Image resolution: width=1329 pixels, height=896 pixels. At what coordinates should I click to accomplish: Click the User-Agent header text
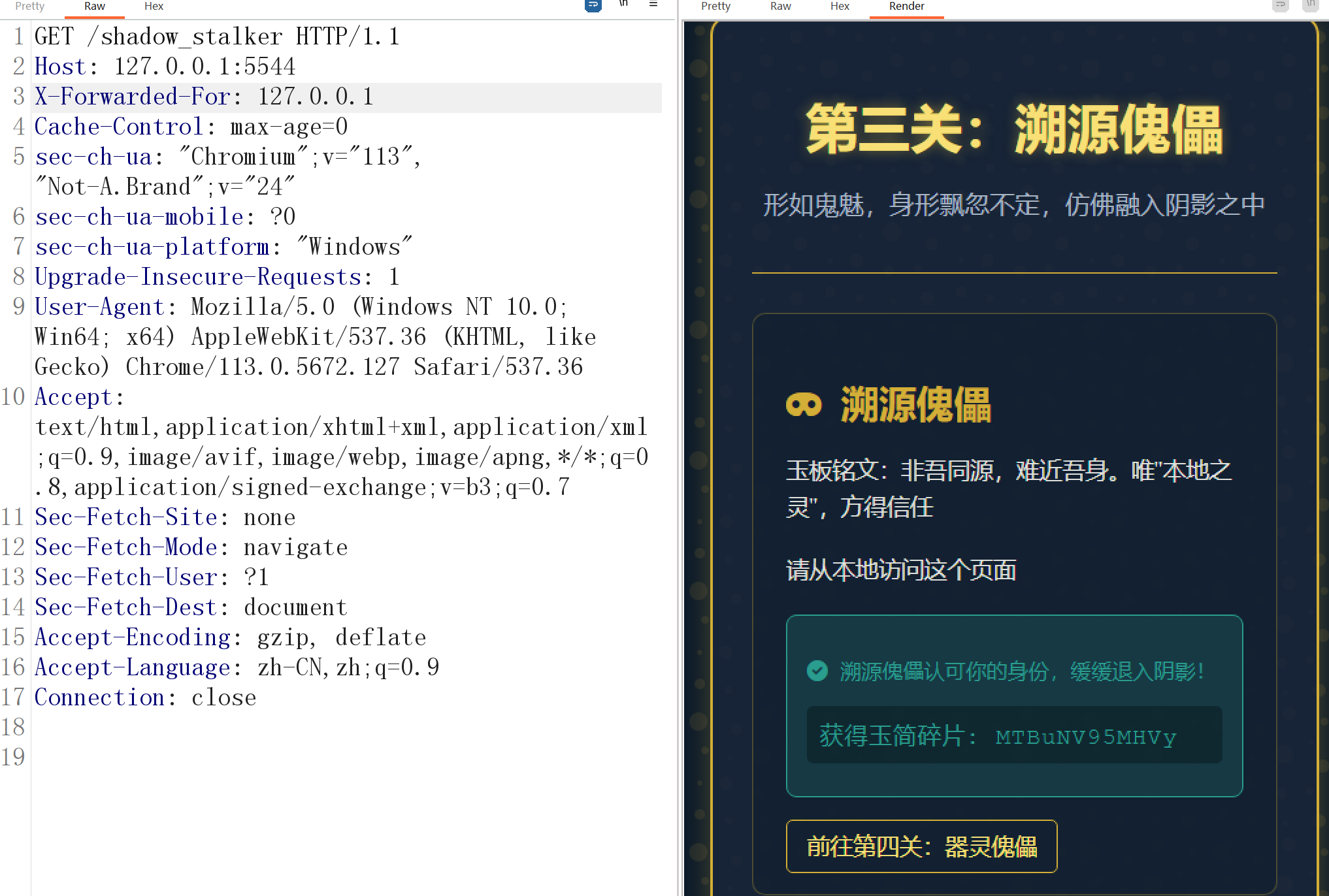pyautogui.click(x=99, y=306)
